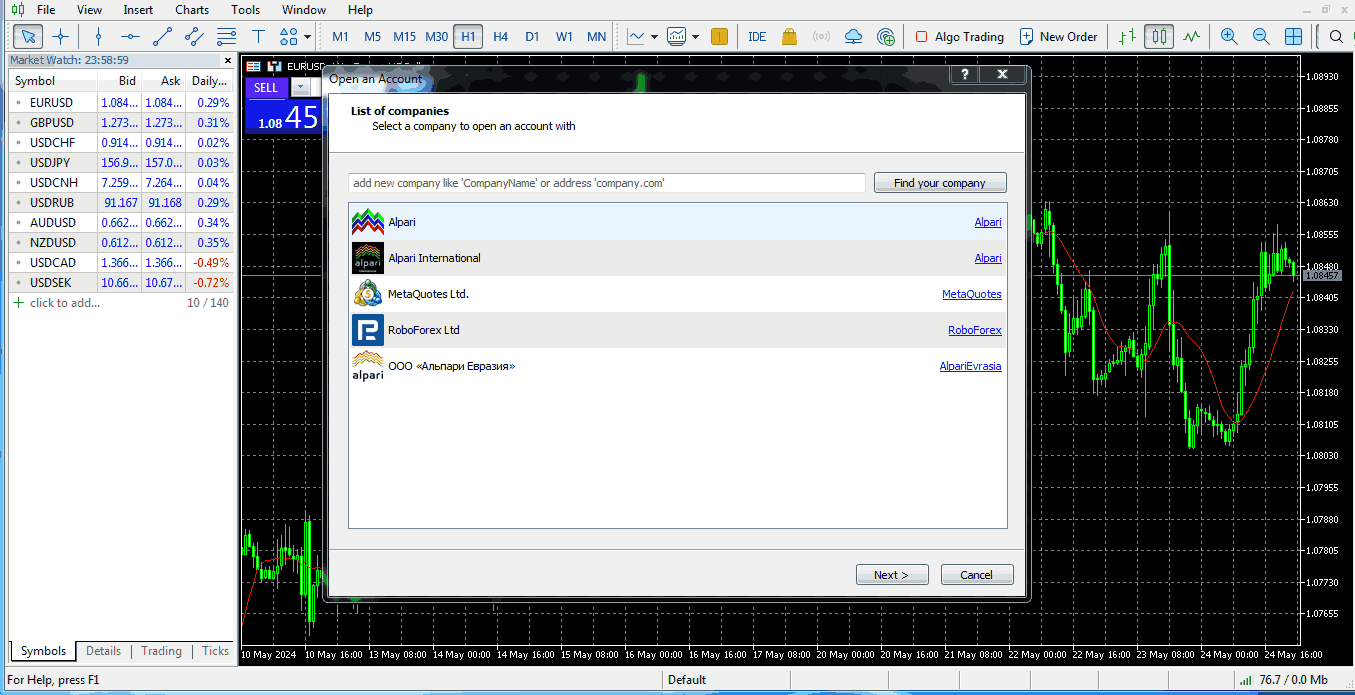1355x695 pixels.
Task: Switch to the Ticks tab
Action: tap(215, 651)
